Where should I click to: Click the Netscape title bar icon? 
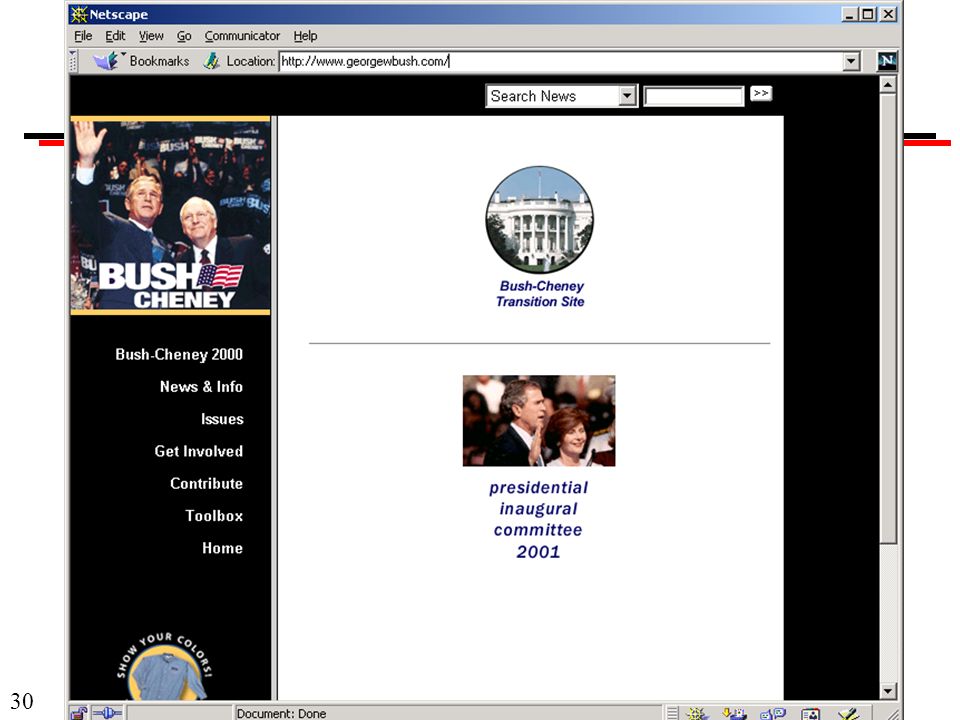78,13
